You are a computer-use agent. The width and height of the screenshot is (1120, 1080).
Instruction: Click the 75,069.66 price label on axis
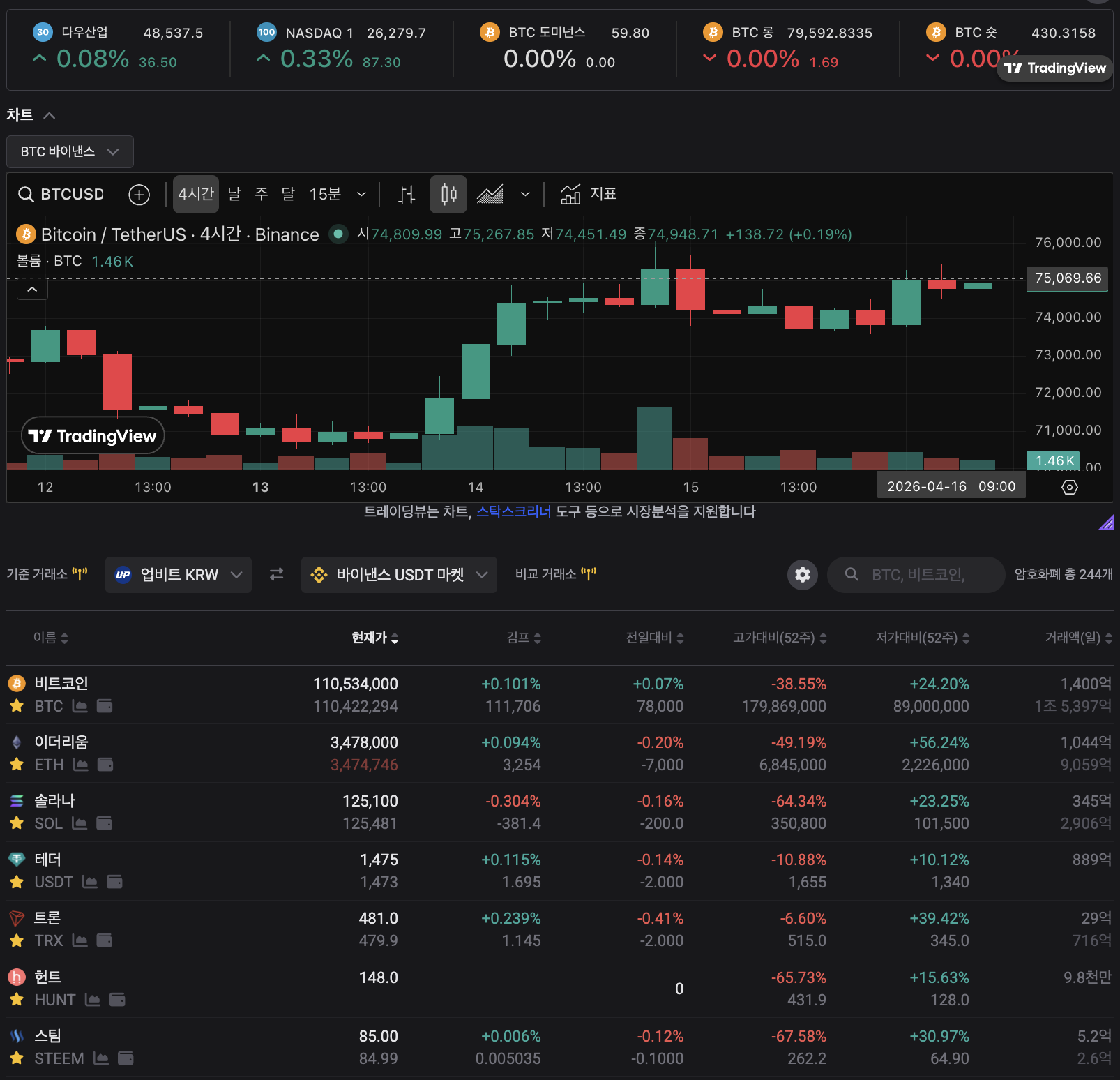pos(1068,278)
